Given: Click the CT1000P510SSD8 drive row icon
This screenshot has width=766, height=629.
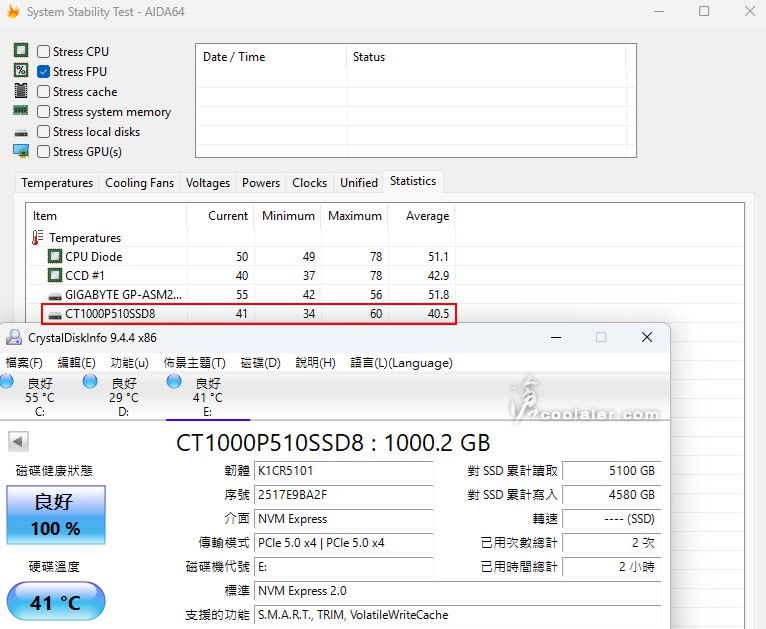Looking at the screenshot, I should click(55, 315).
